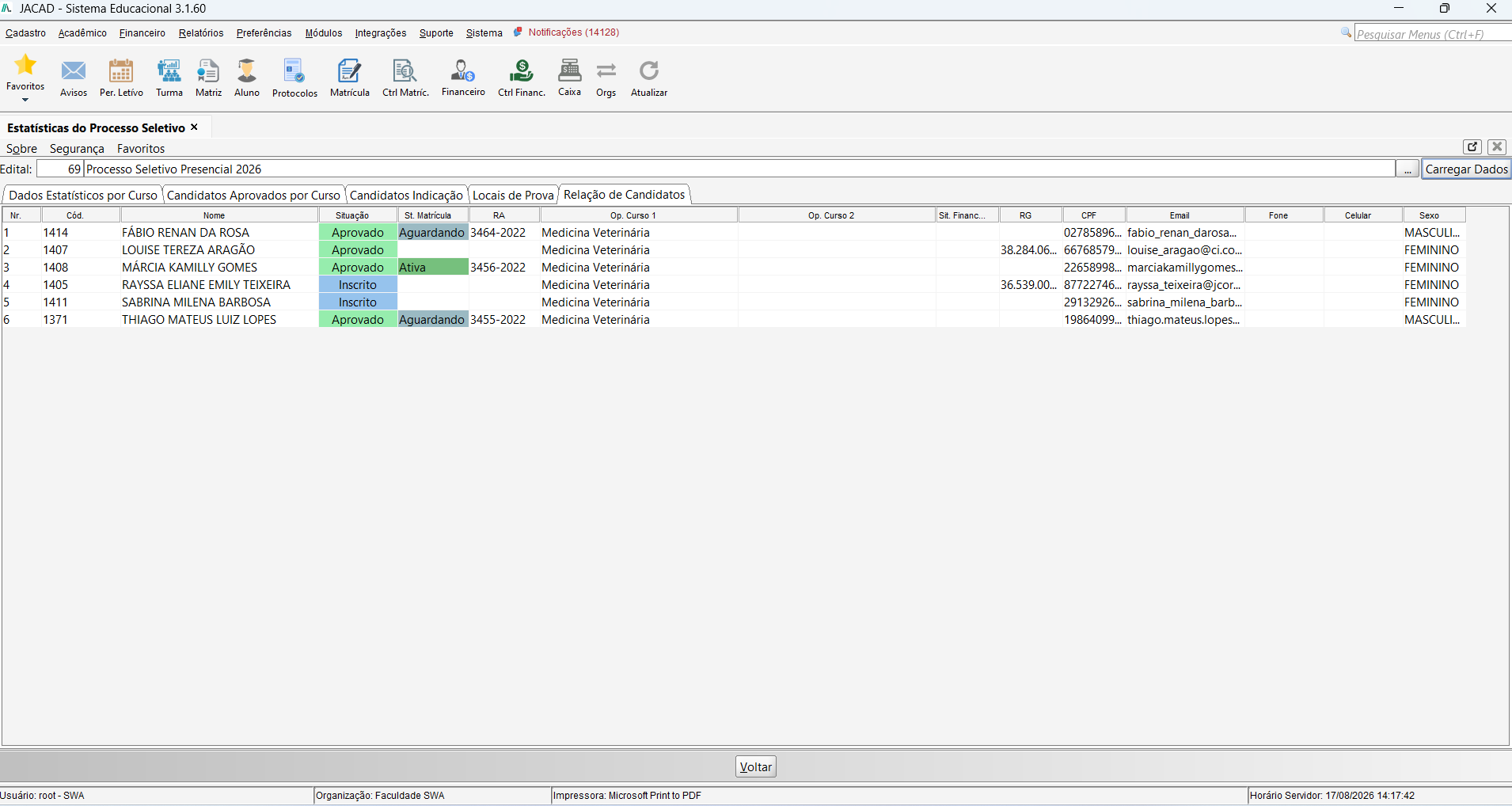
Task: Open the Preferências menu
Action: click(x=264, y=33)
